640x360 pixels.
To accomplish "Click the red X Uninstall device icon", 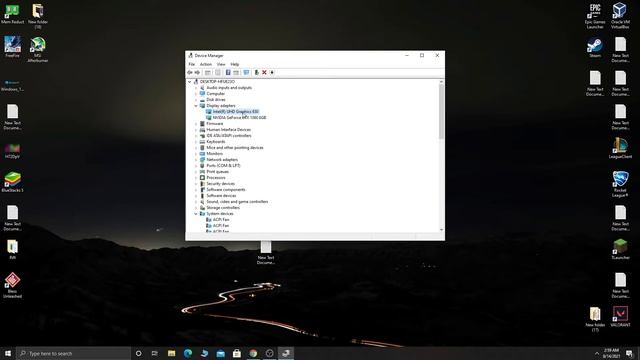I will (264, 72).
